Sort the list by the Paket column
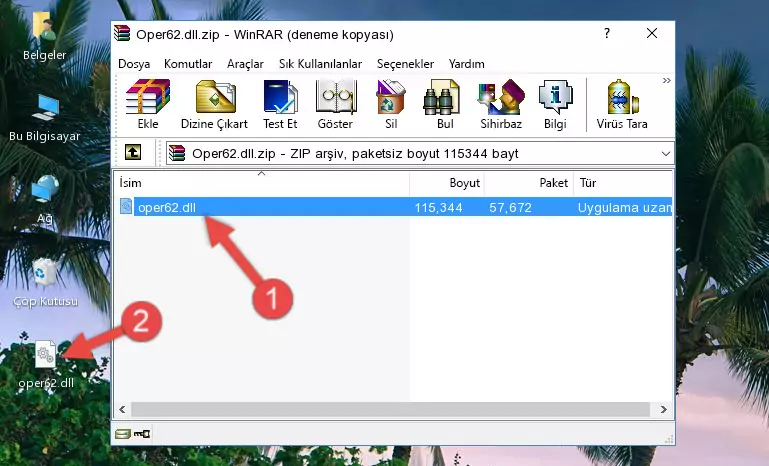The width and height of the screenshot is (769, 466). [529, 183]
